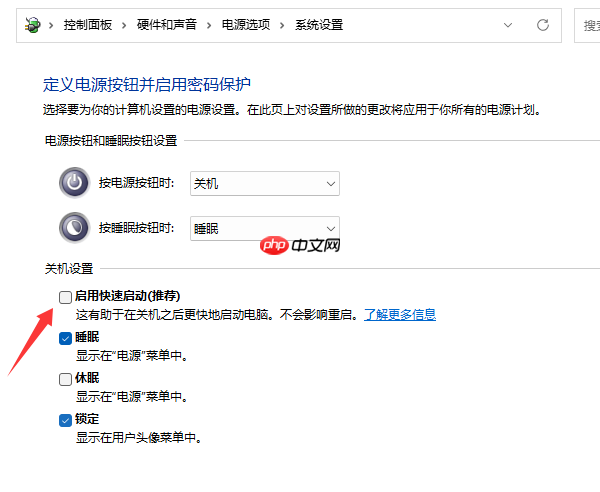This screenshot has width=600, height=492.
Task: Click the 显示在用户头像菜单中。 description text
Action: click(139, 437)
